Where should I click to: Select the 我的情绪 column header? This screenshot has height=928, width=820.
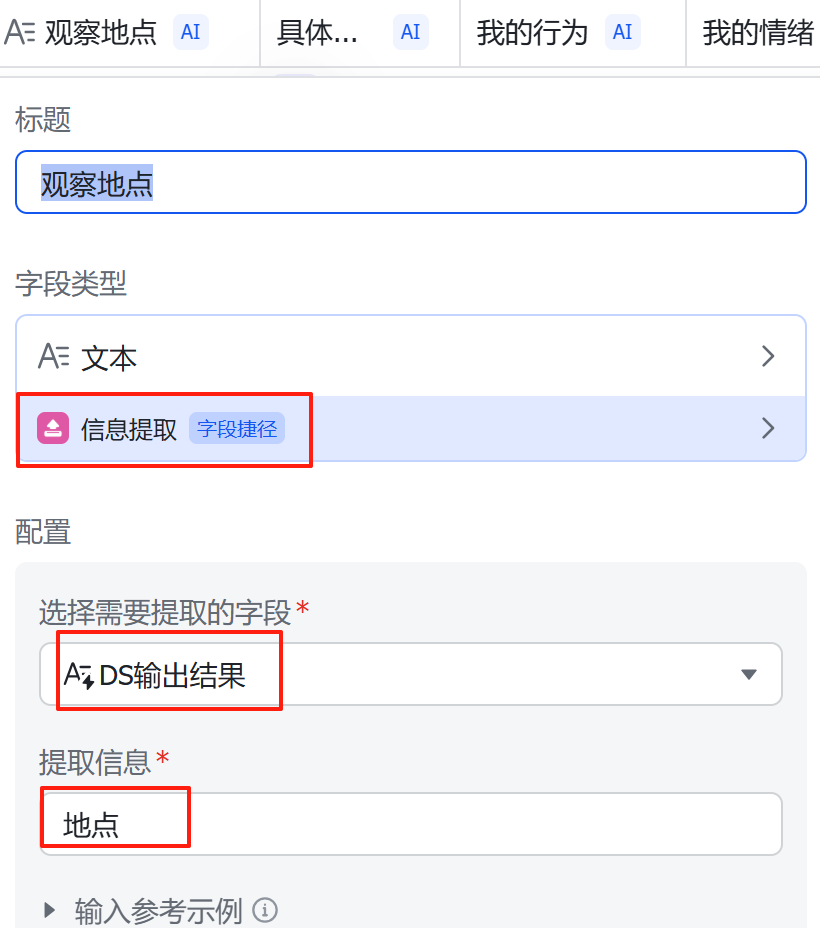[757, 32]
